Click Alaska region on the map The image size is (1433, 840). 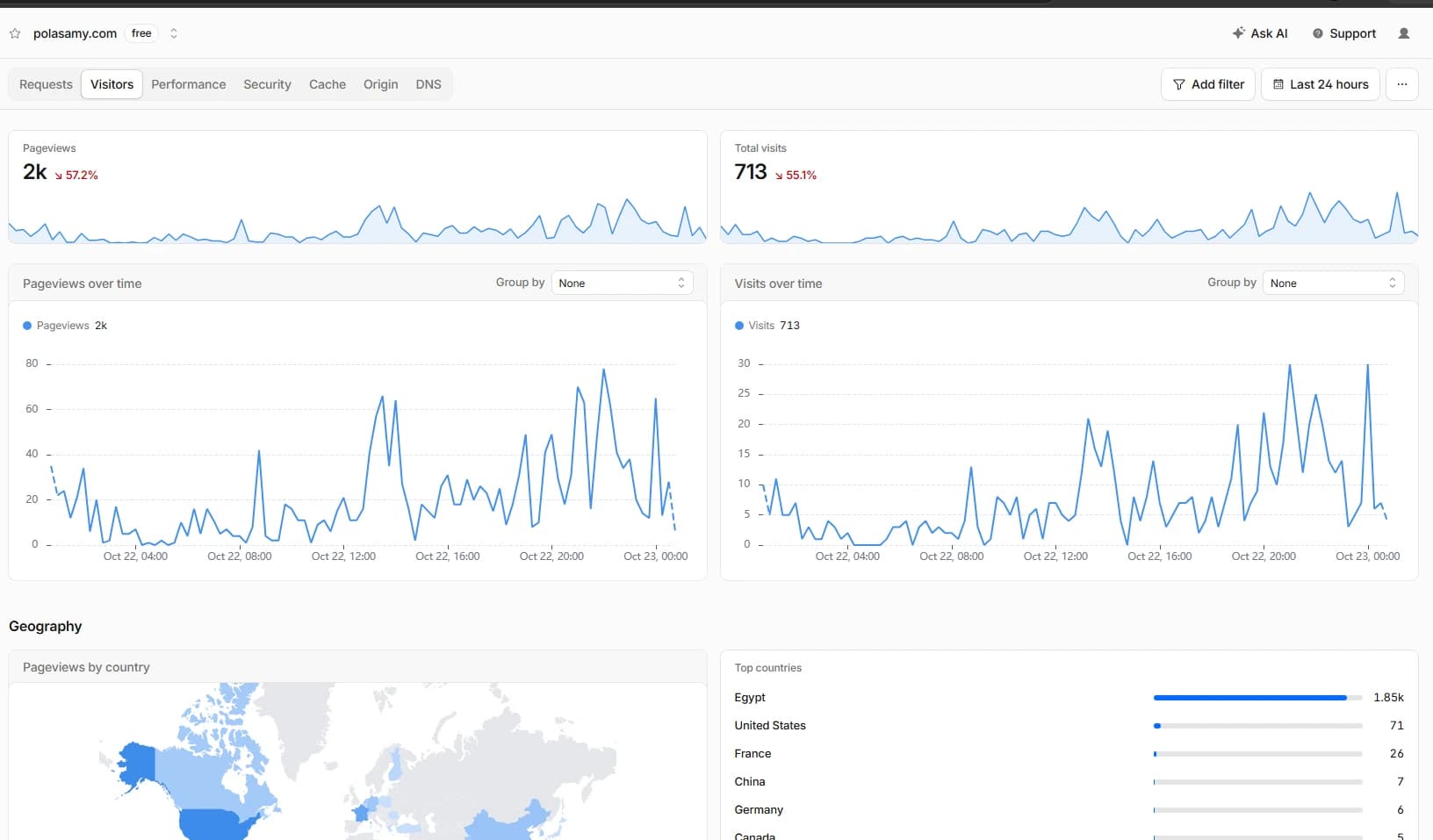click(137, 764)
